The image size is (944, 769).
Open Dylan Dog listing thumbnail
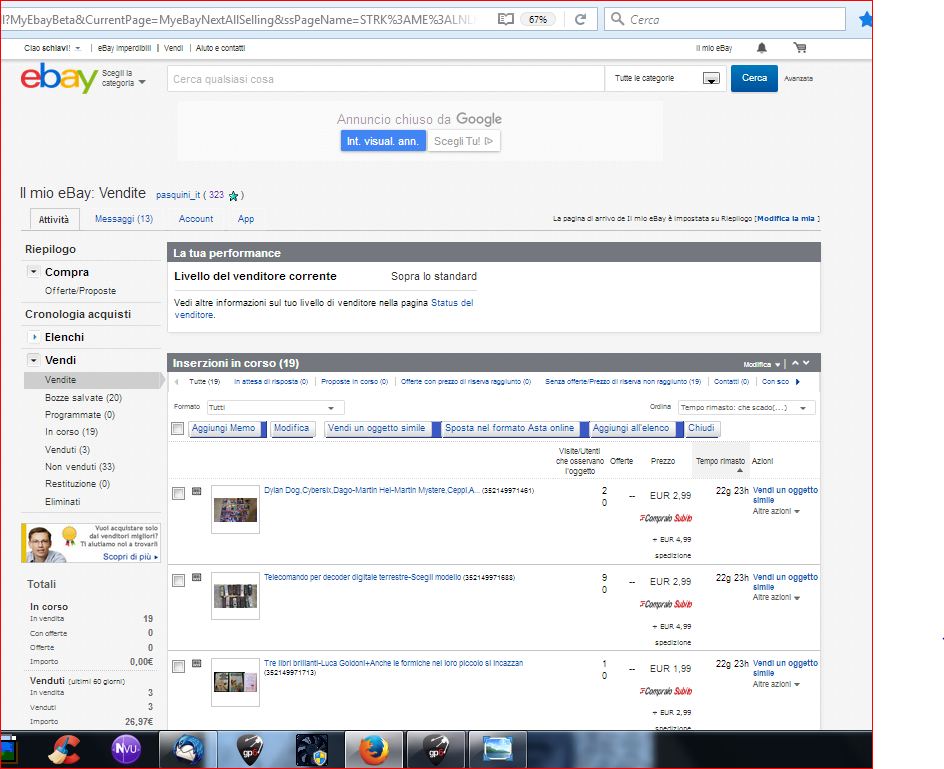[x=235, y=509]
